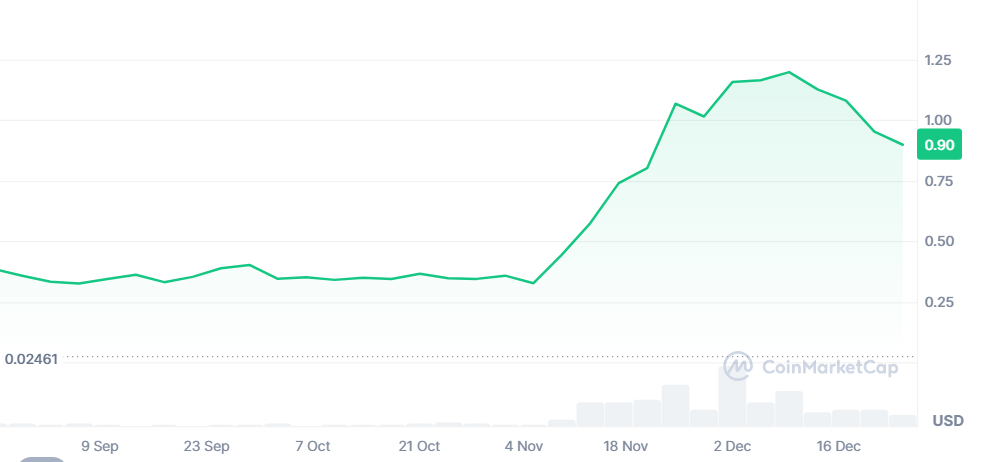The image size is (988, 462).
Task: Click the 0.02461 baseline price label
Action: click(x=32, y=358)
